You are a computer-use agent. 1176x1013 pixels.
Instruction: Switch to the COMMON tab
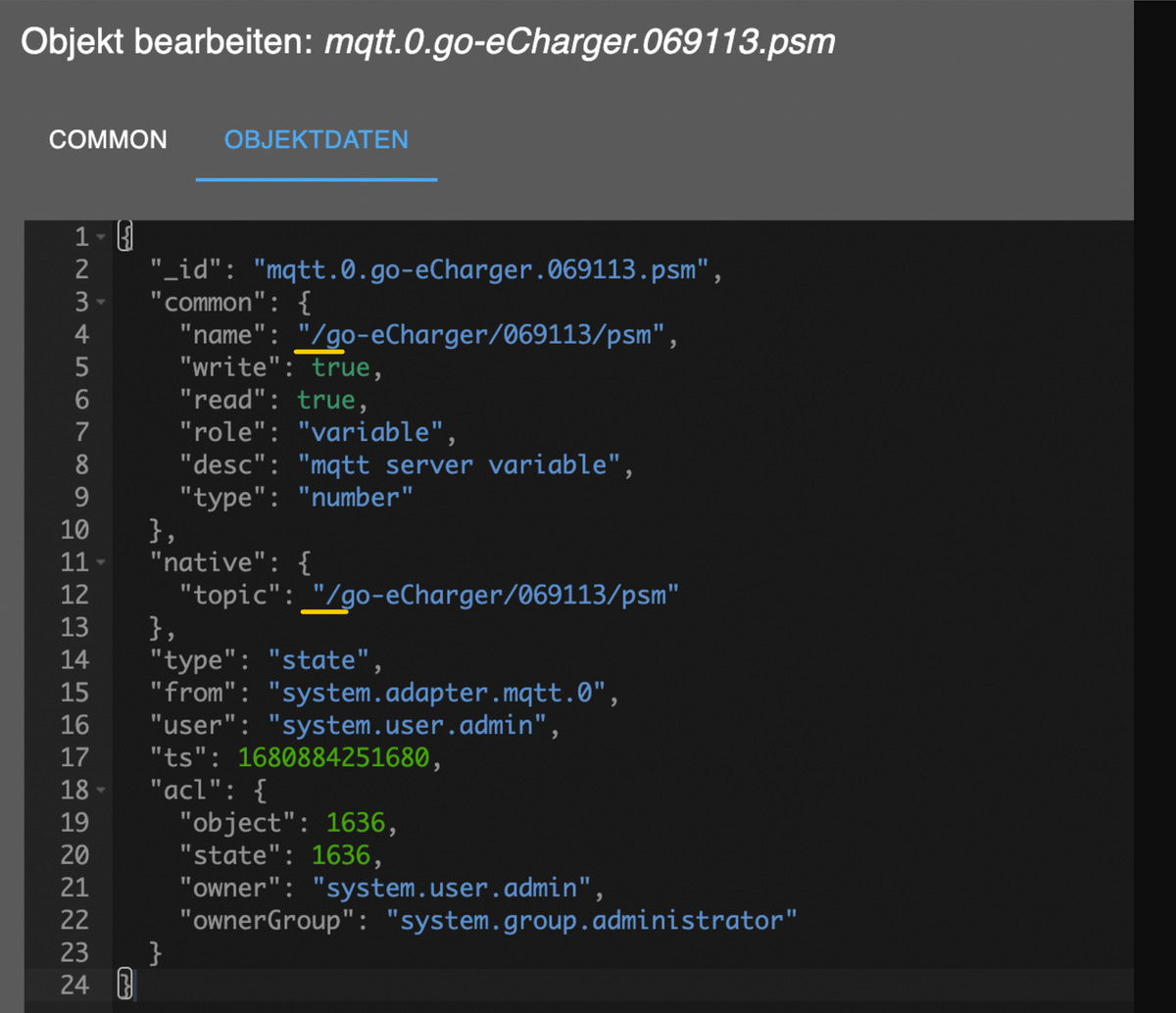108,140
